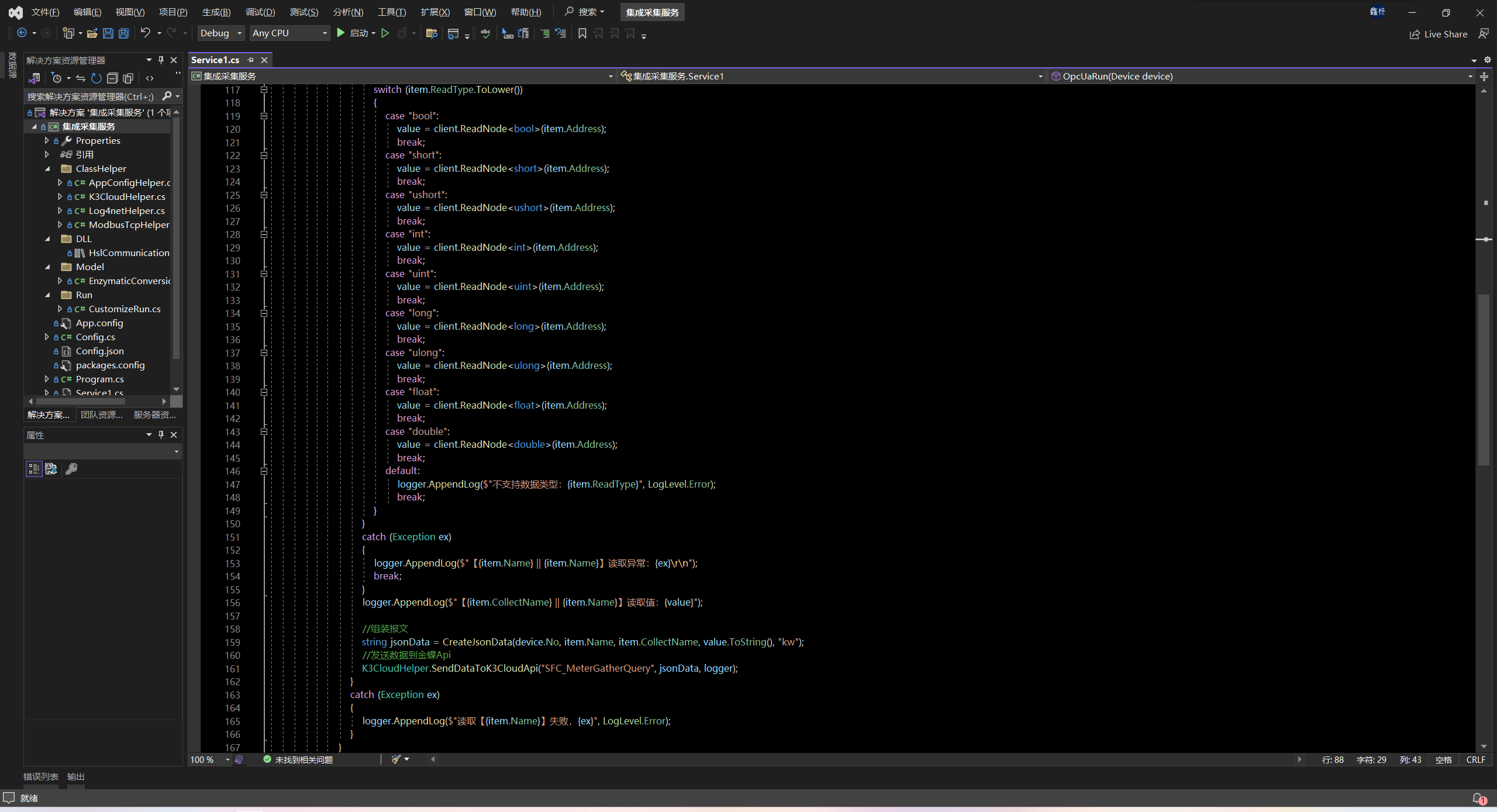Open the Debug configuration dropdown
Screen dimensions: 1497x812
click(220, 33)
